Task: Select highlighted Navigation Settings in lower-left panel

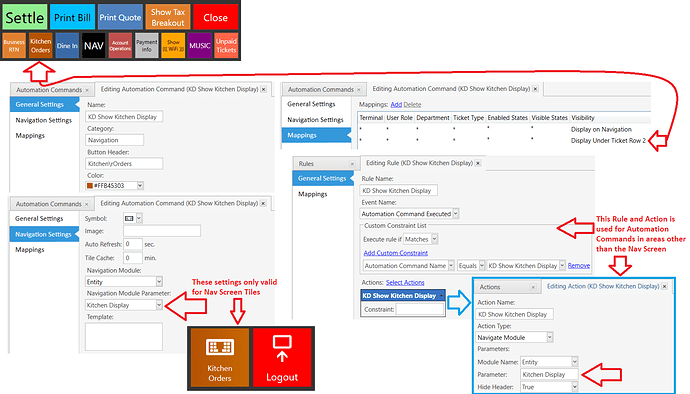Action: point(44,234)
